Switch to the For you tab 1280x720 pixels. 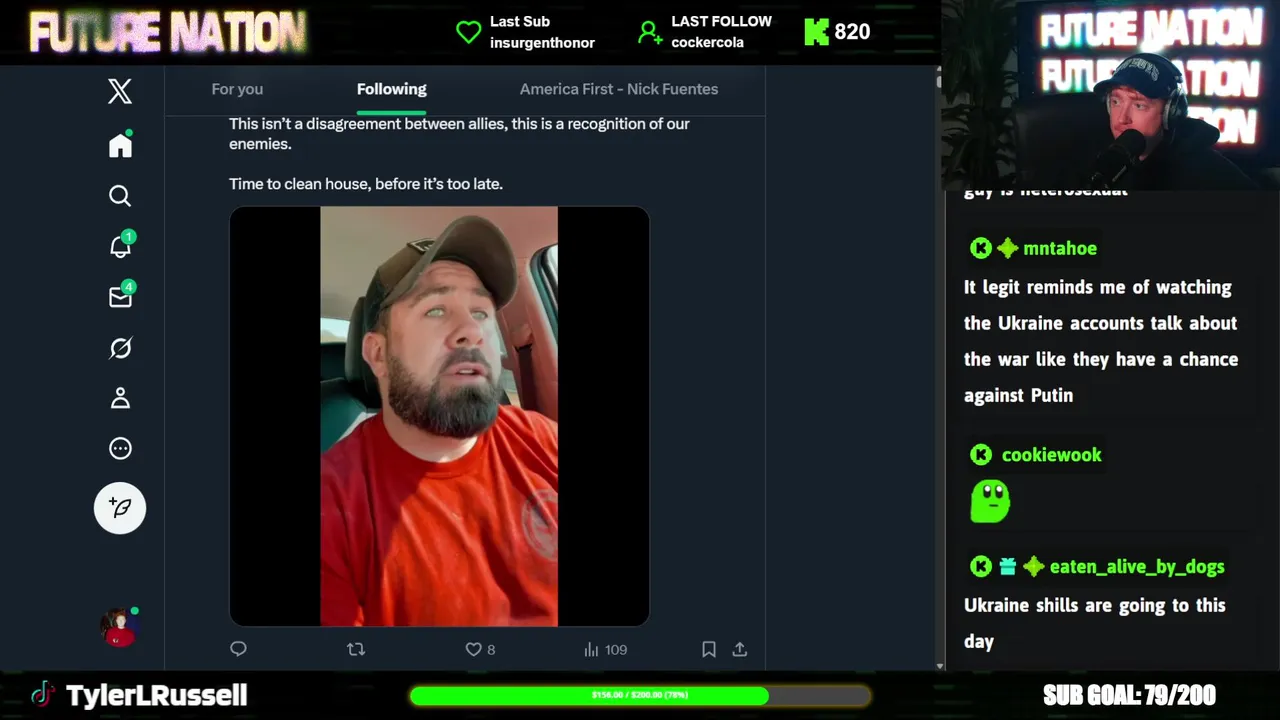click(x=237, y=89)
